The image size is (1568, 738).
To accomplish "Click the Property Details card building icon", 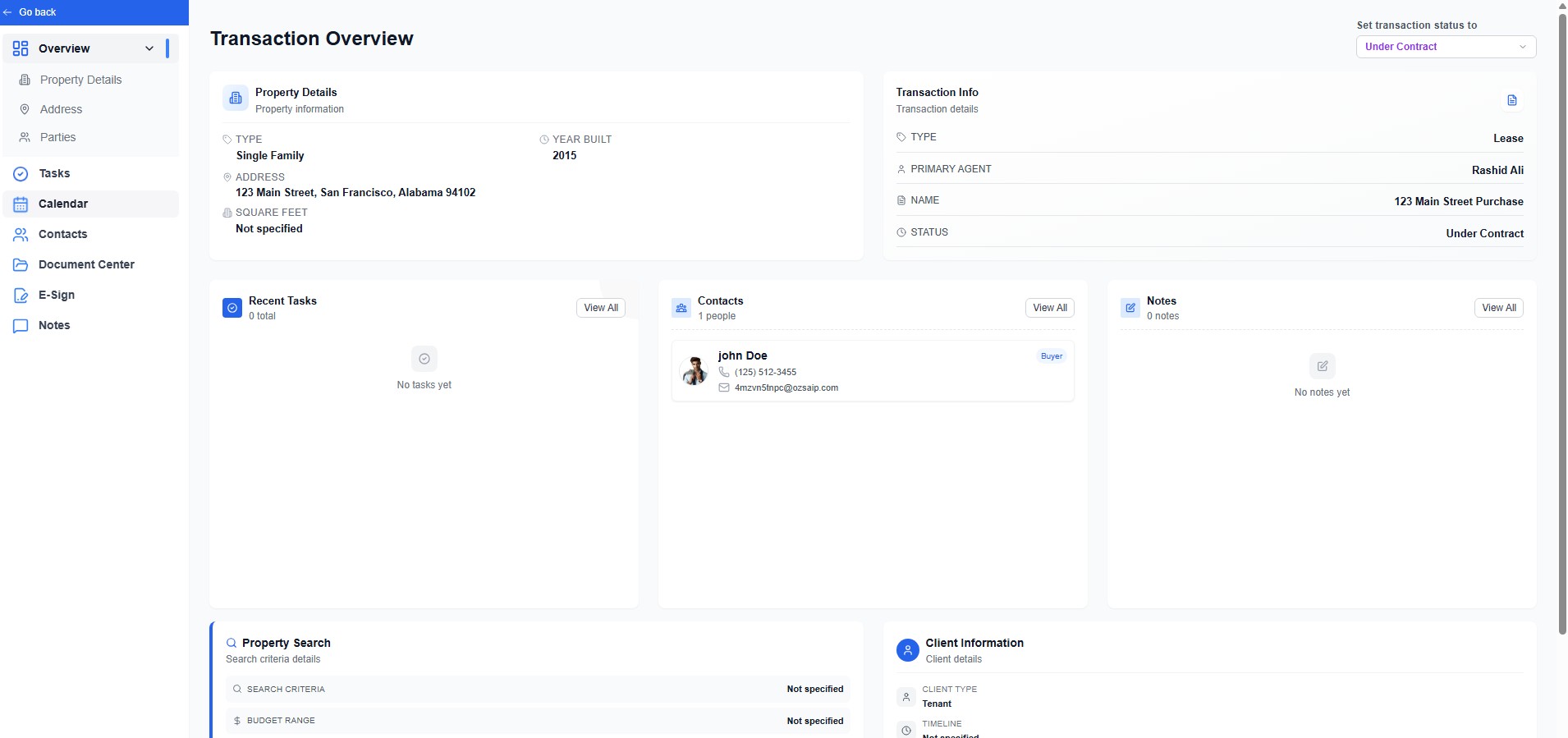I will 236,99.
